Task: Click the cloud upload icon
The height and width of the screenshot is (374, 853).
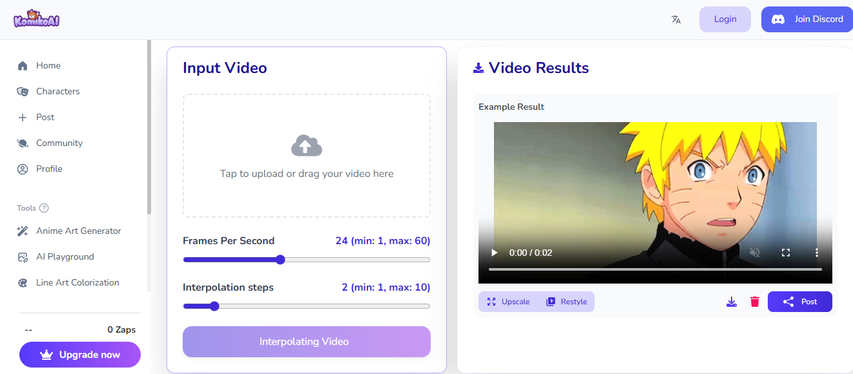Action: point(306,146)
